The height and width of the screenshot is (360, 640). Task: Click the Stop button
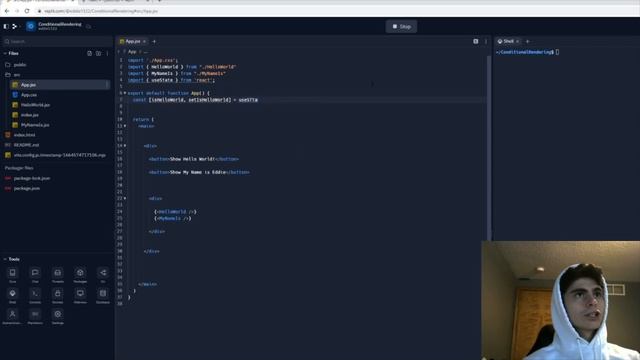[x=401, y=27]
